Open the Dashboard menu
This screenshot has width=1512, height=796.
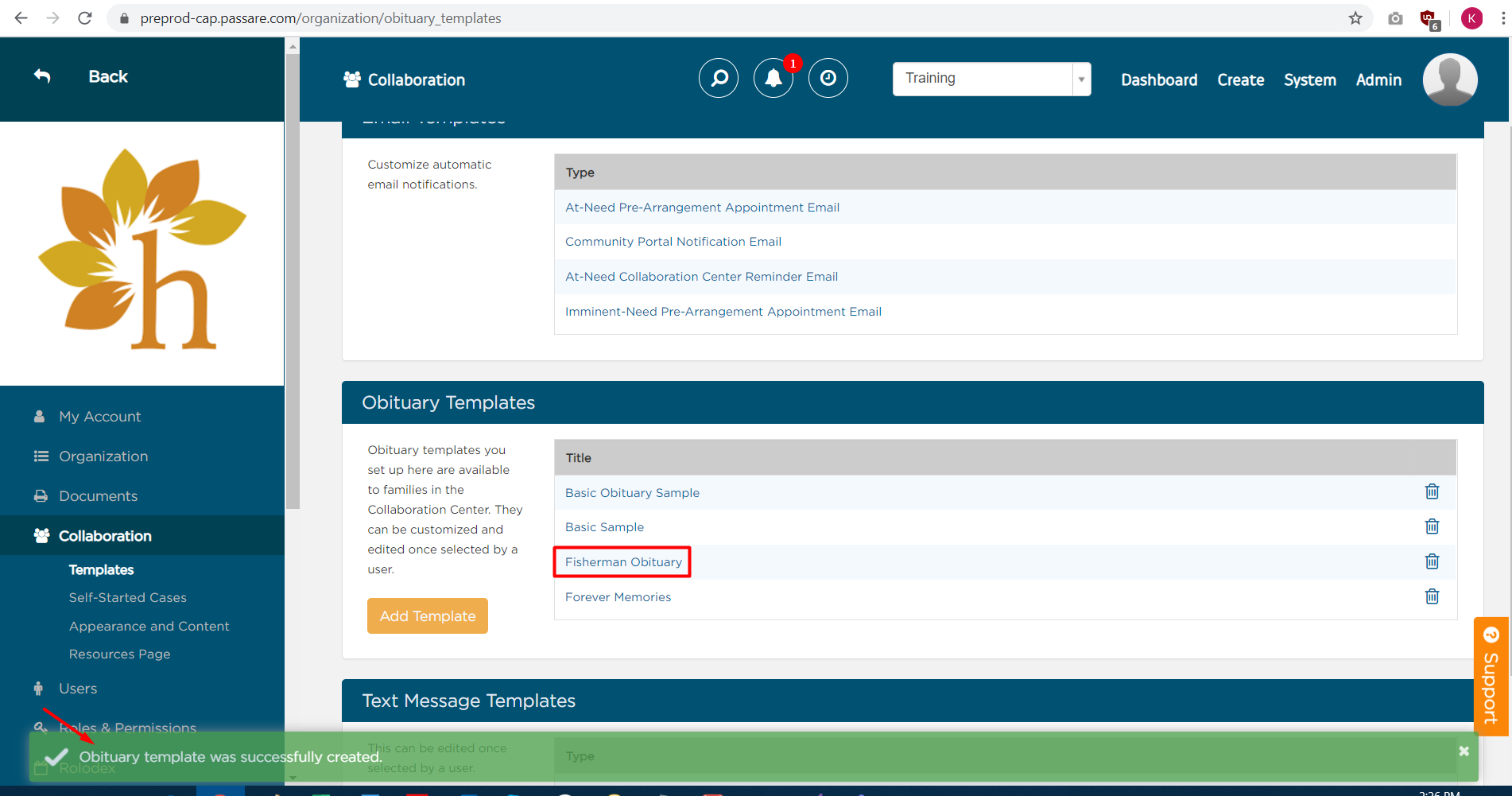pos(1159,80)
